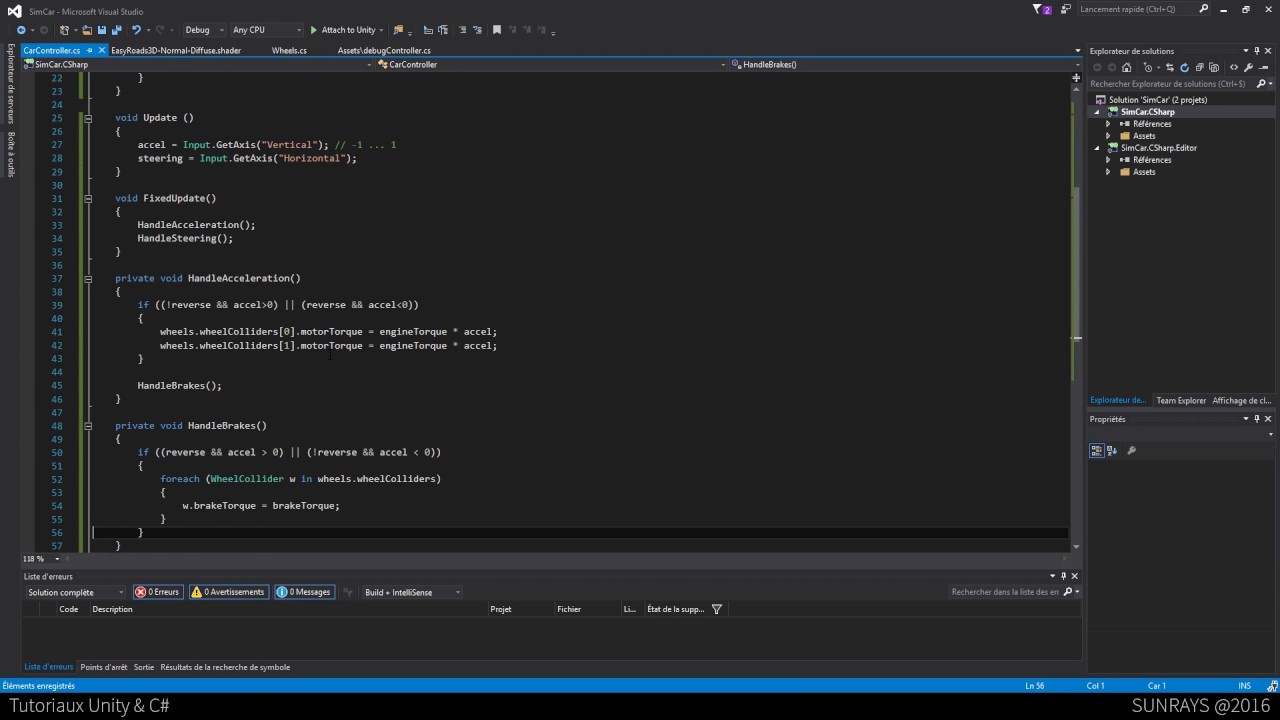Open Résultats de la recherche de symbole tab
Viewport: 1280px width, 720px height.
click(225, 667)
